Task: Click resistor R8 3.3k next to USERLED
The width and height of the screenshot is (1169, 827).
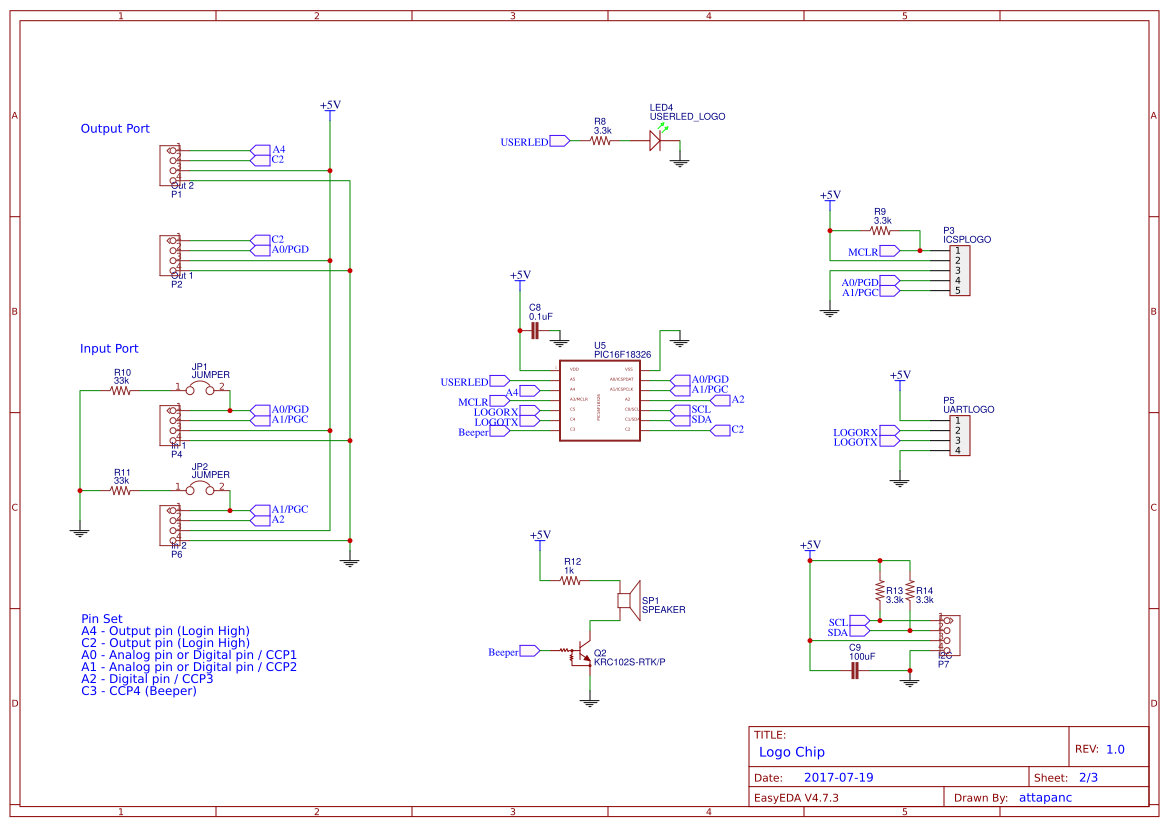Action: (599, 142)
